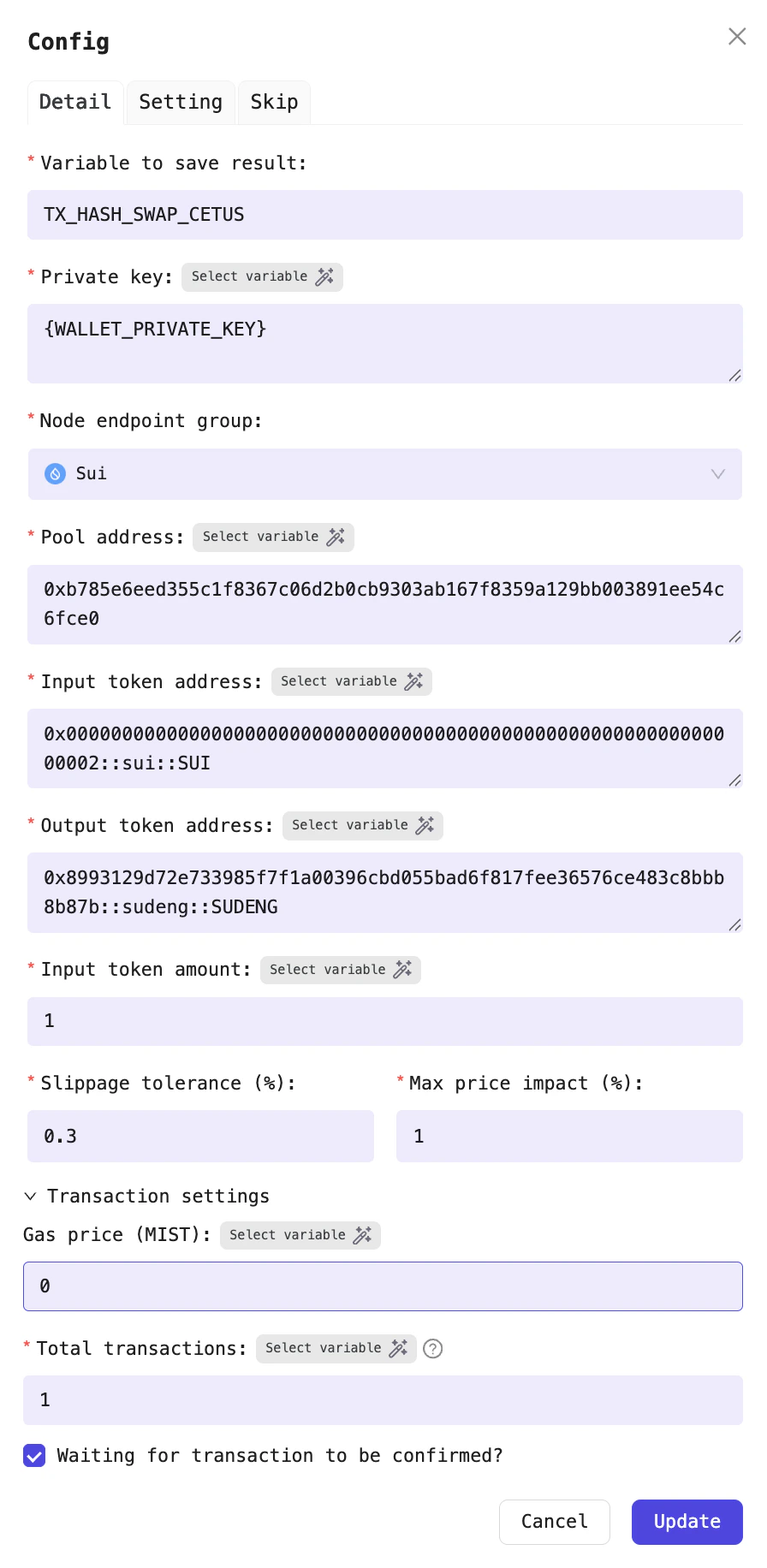The image size is (767, 1568).
Task: Uncheck Waiting for transaction to be confirmed
Action: (34, 1455)
